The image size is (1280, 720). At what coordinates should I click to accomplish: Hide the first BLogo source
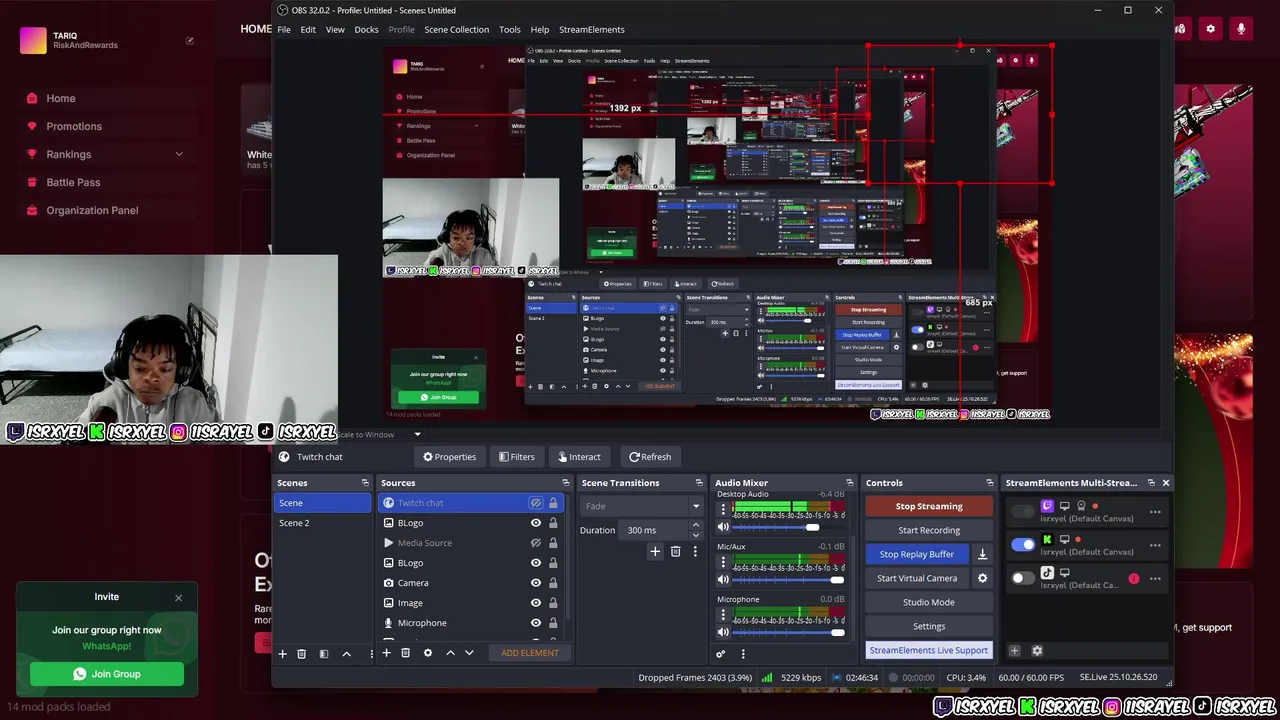pos(536,523)
